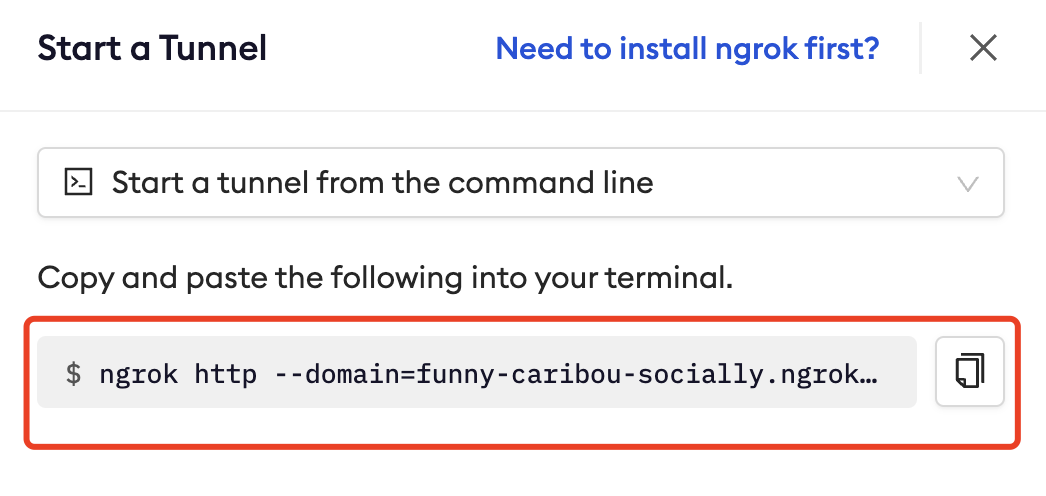This screenshot has width=1046, height=496.
Task: Click the ngrok http command code box
Action: [476, 373]
